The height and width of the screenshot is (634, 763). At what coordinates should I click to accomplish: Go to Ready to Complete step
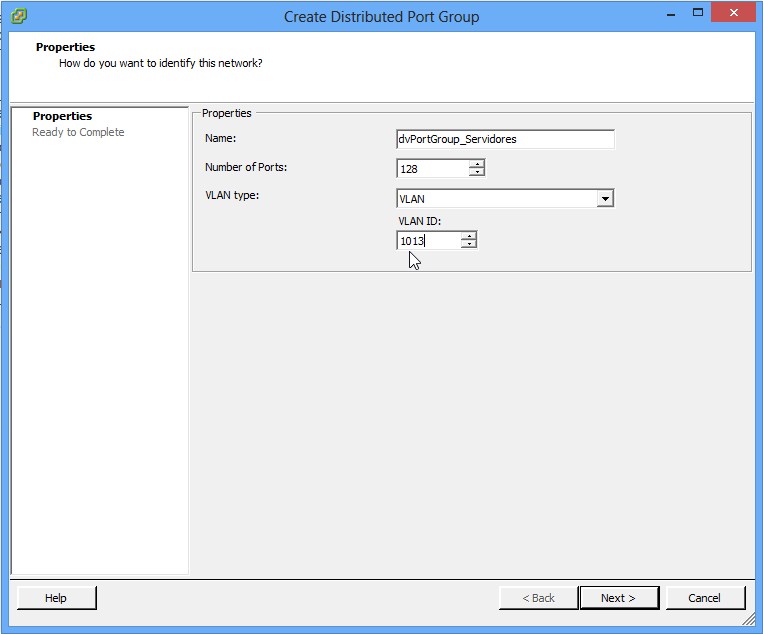point(78,132)
